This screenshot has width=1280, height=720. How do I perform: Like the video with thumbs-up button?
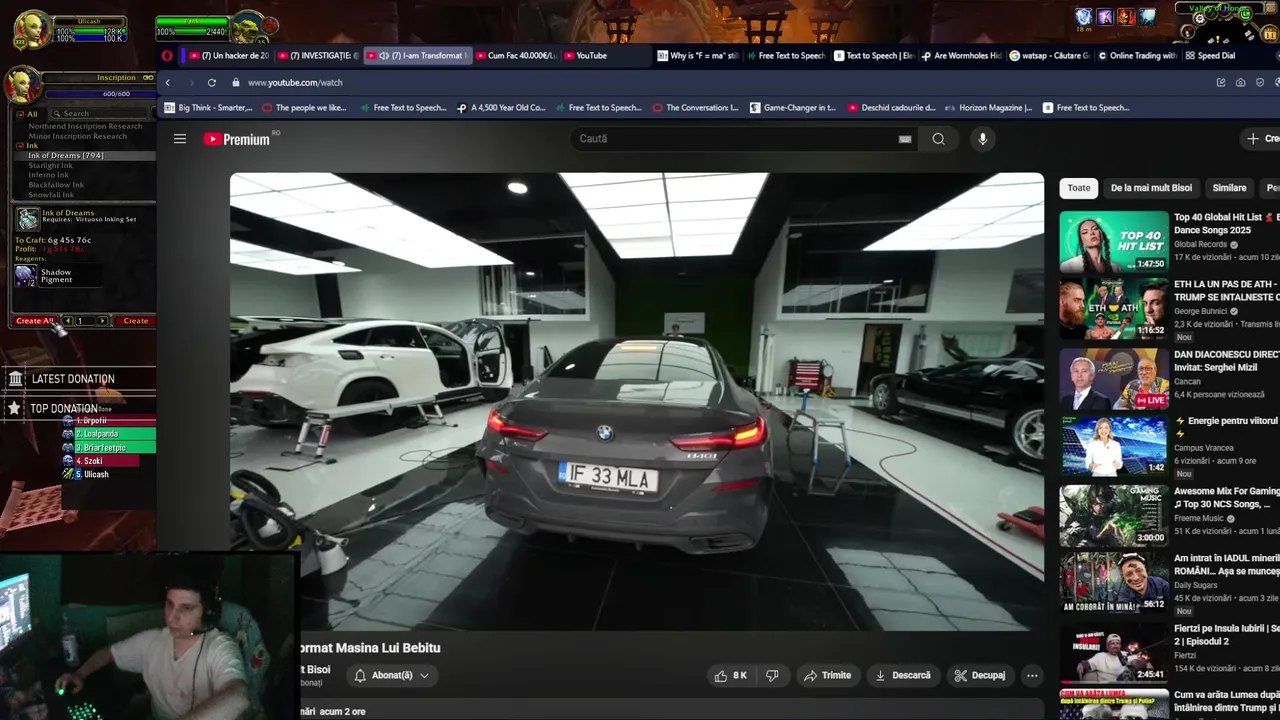730,676
